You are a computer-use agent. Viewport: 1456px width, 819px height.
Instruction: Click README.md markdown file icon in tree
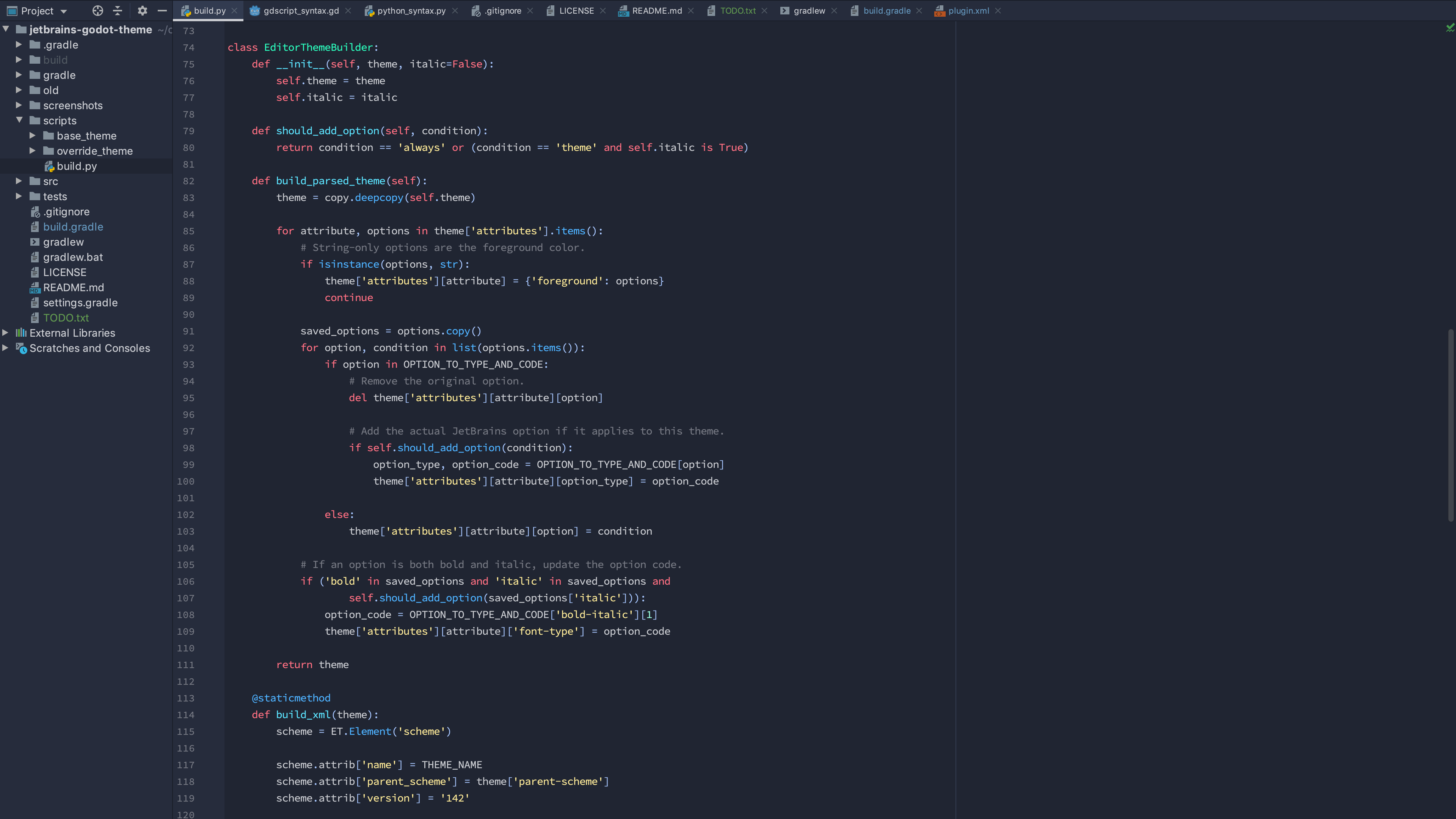click(x=35, y=288)
